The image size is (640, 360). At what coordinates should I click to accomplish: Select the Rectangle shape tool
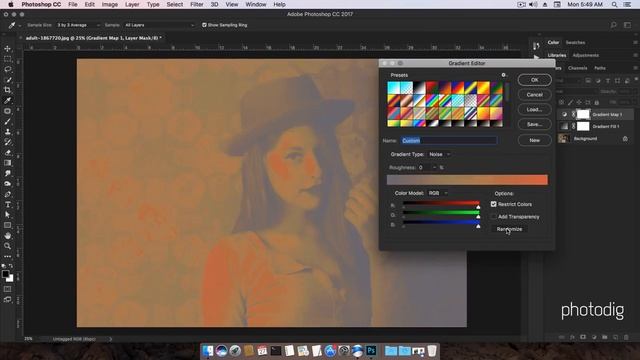[x=7, y=225]
